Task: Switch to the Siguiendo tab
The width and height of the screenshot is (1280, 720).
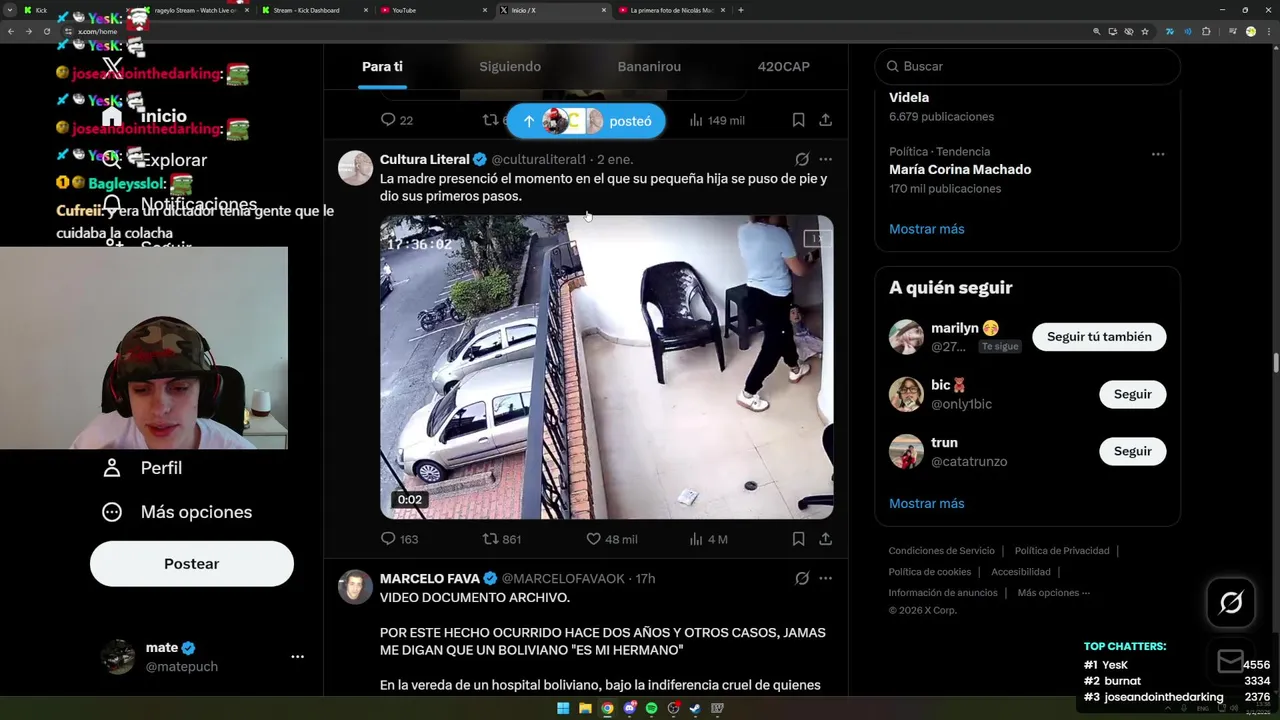Action: pos(510,67)
